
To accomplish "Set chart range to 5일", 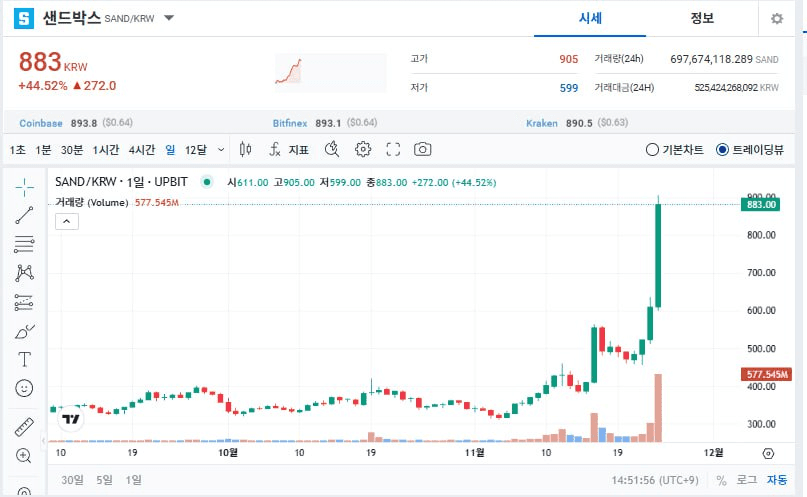I will (x=104, y=480).
